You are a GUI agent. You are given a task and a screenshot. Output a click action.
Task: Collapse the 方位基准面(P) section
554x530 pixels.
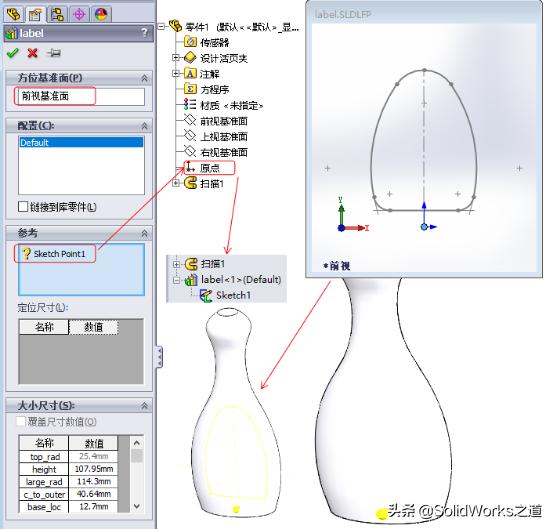pyautogui.click(x=145, y=79)
